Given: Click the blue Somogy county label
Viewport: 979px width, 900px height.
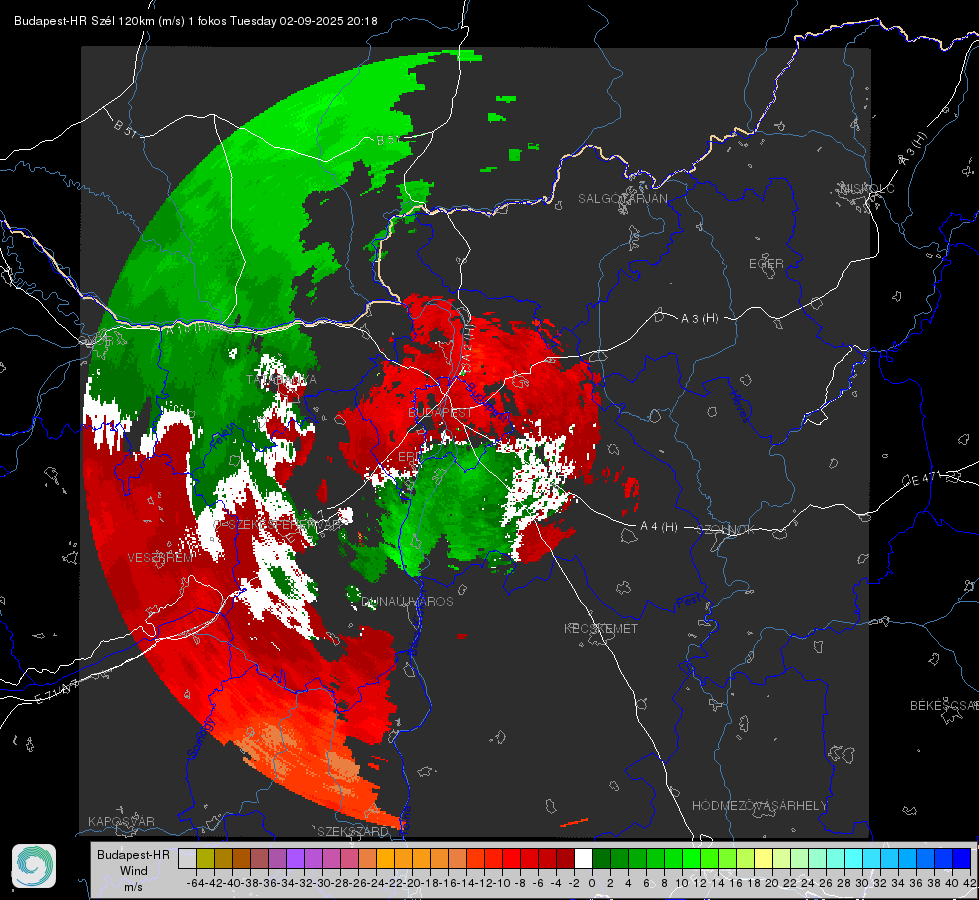Looking at the screenshot, I should click(200, 738).
